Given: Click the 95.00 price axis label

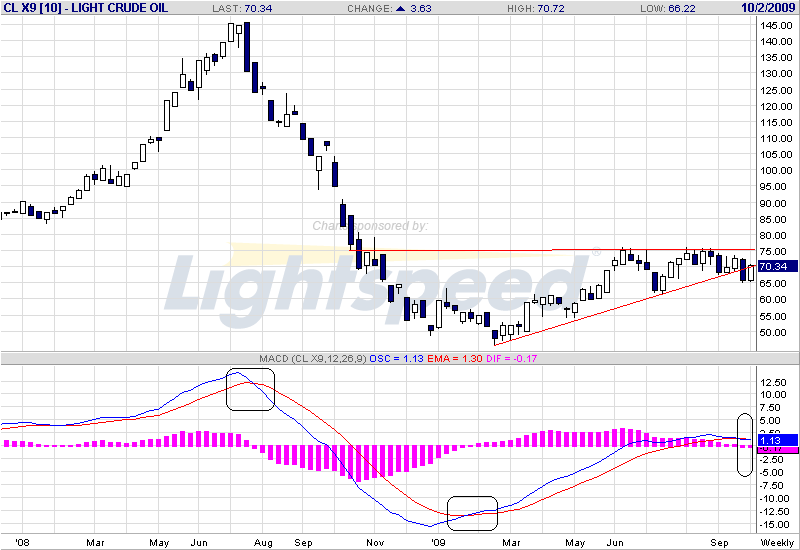Looking at the screenshot, I should point(773,187).
